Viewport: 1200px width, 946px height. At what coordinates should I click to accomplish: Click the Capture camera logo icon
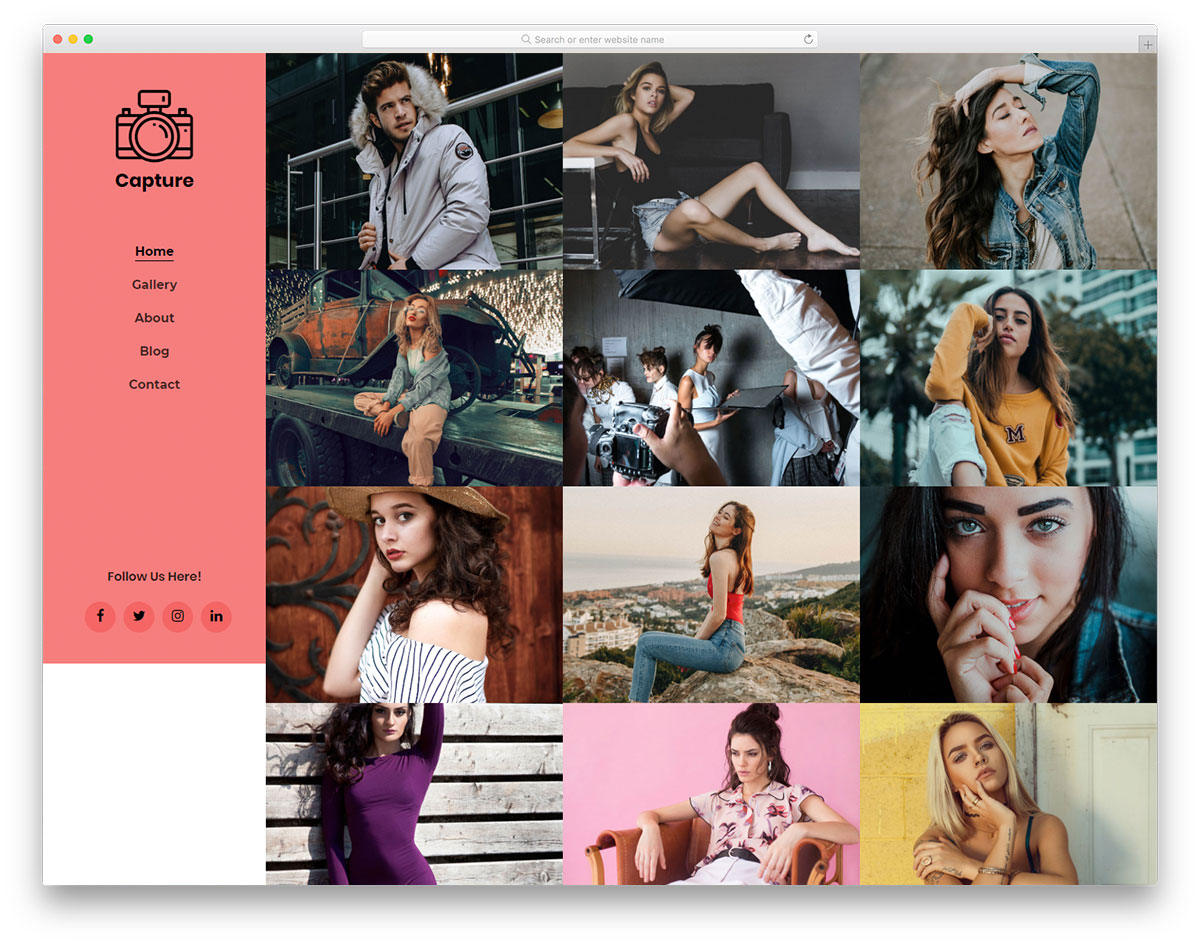coord(154,126)
